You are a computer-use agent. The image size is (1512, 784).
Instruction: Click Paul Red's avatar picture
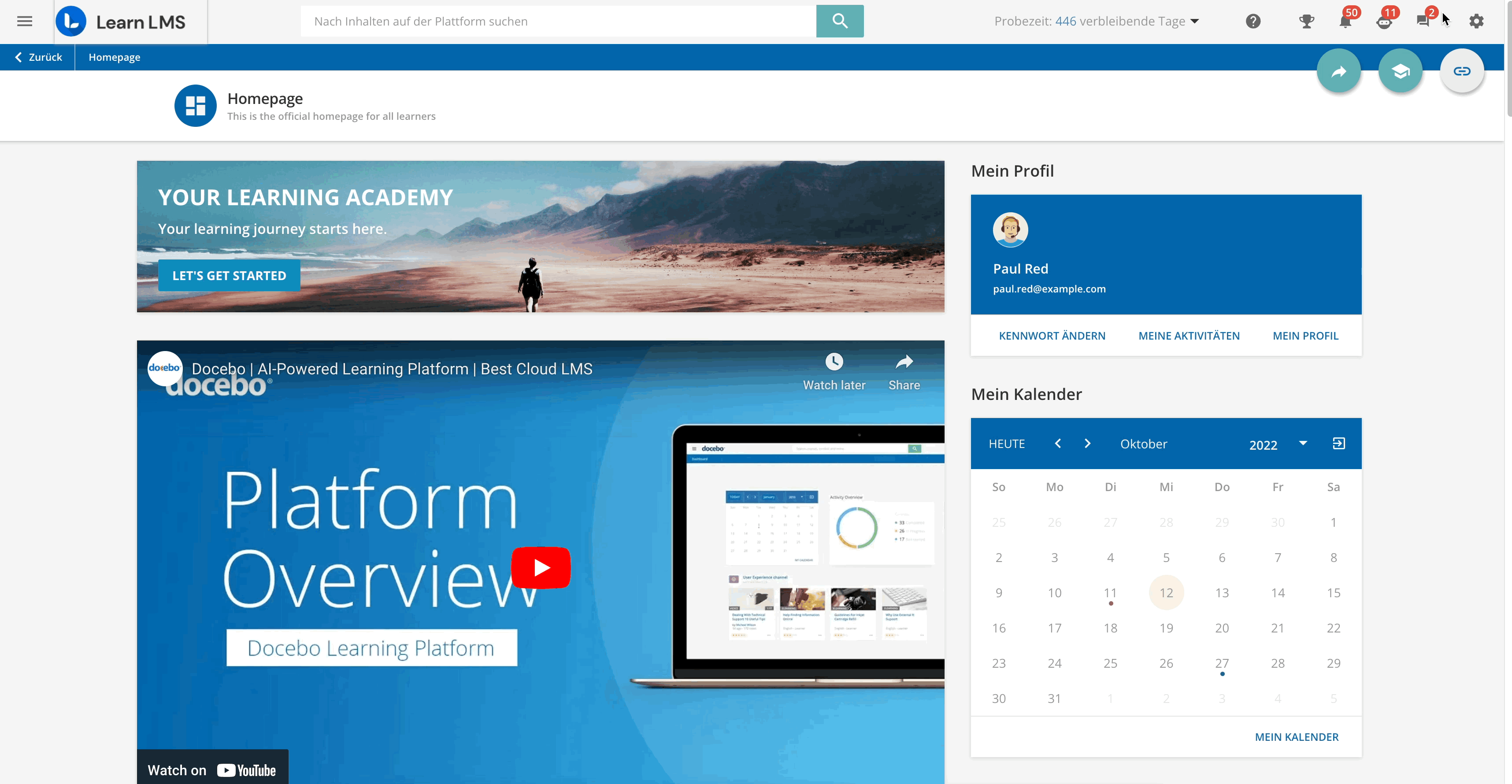1010,229
